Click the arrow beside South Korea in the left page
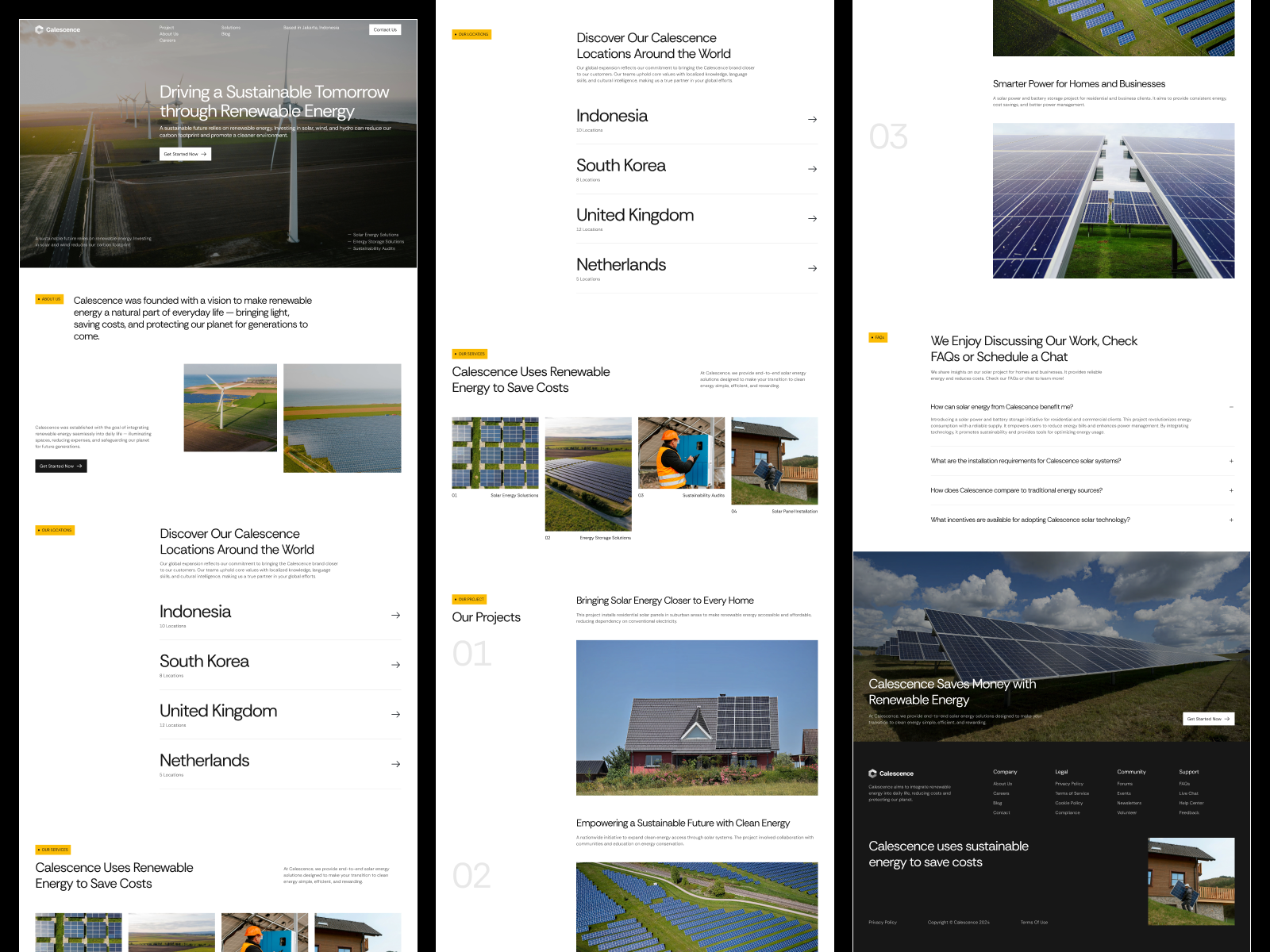The height and width of the screenshot is (952, 1270). click(x=395, y=665)
